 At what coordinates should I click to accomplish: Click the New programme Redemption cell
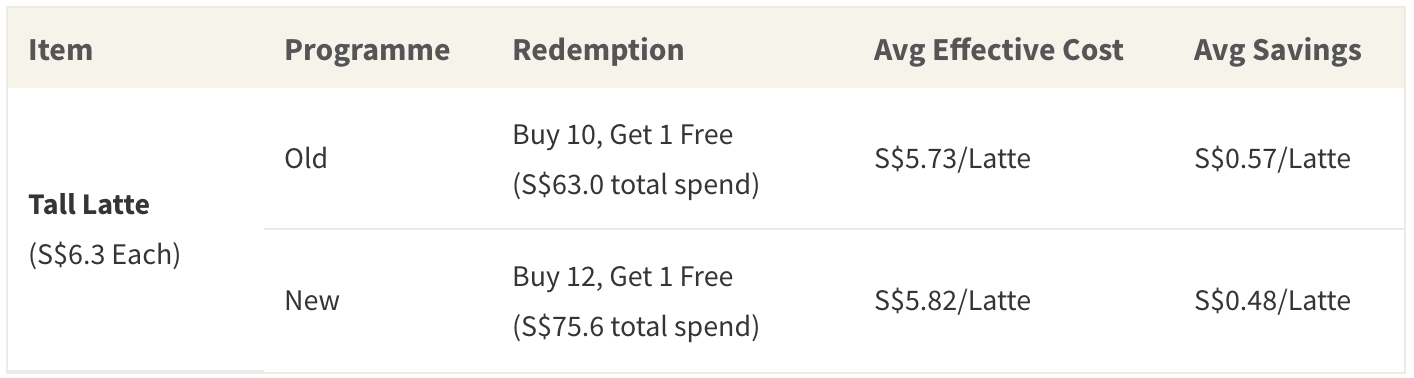coord(673,300)
